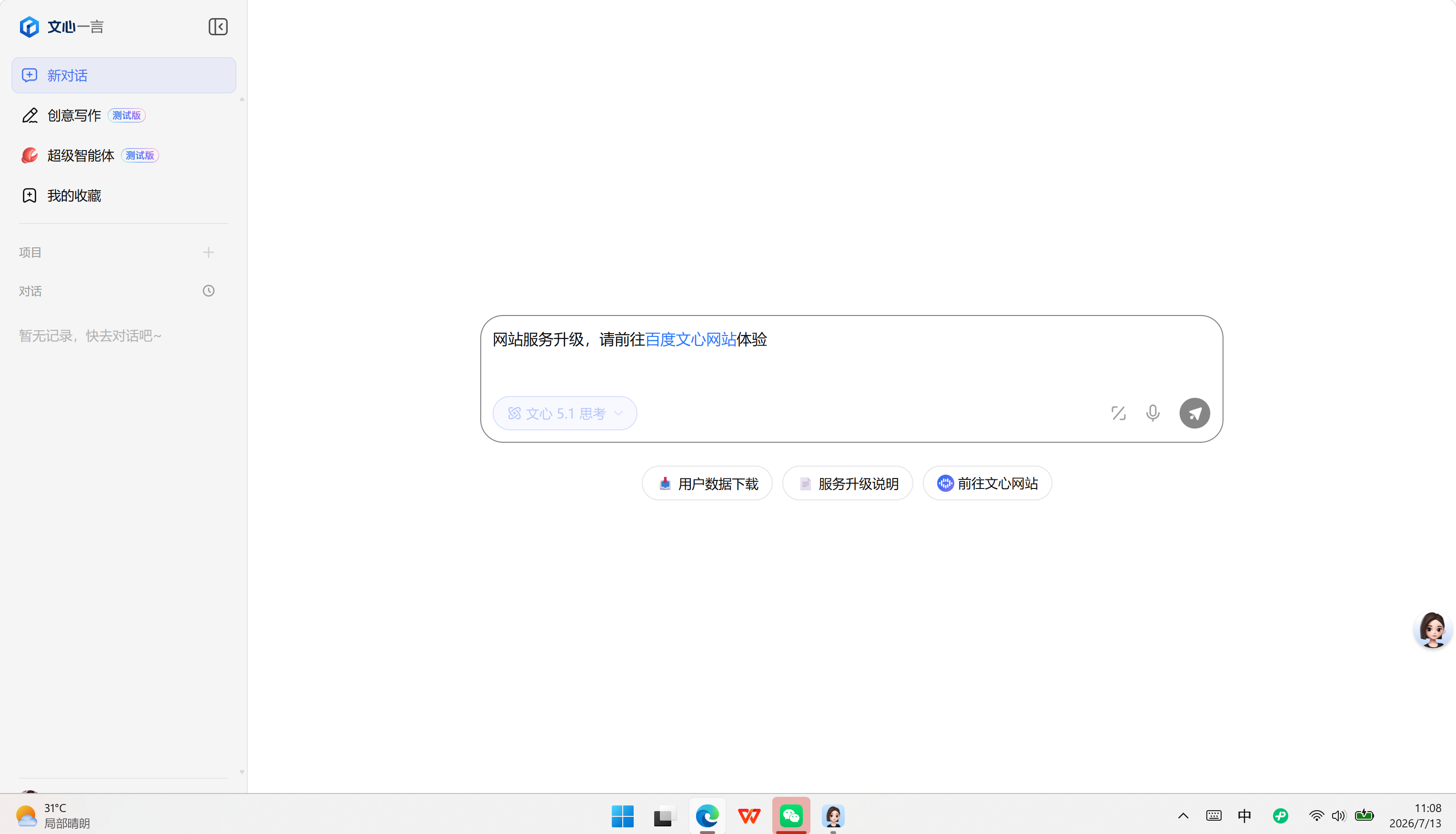Image resolution: width=1456 pixels, height=834 pixels.
Task: Click the 测试版 badge beside 创意写作
Action: click(127, 115)
